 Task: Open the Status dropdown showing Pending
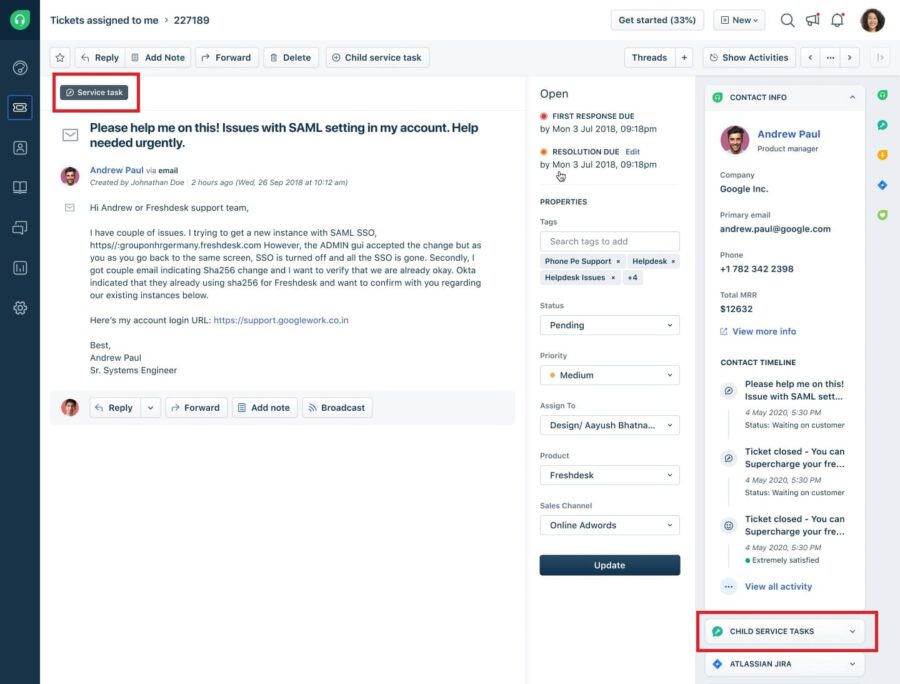610,325
